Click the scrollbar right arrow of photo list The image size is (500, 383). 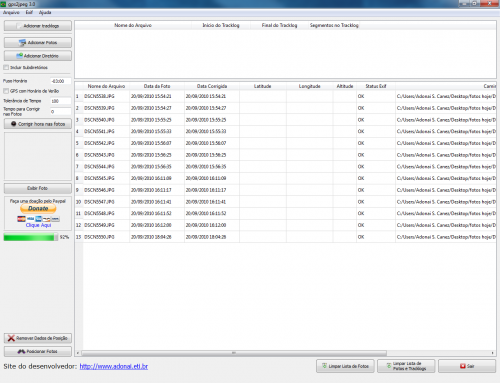(x=492, y=353)
